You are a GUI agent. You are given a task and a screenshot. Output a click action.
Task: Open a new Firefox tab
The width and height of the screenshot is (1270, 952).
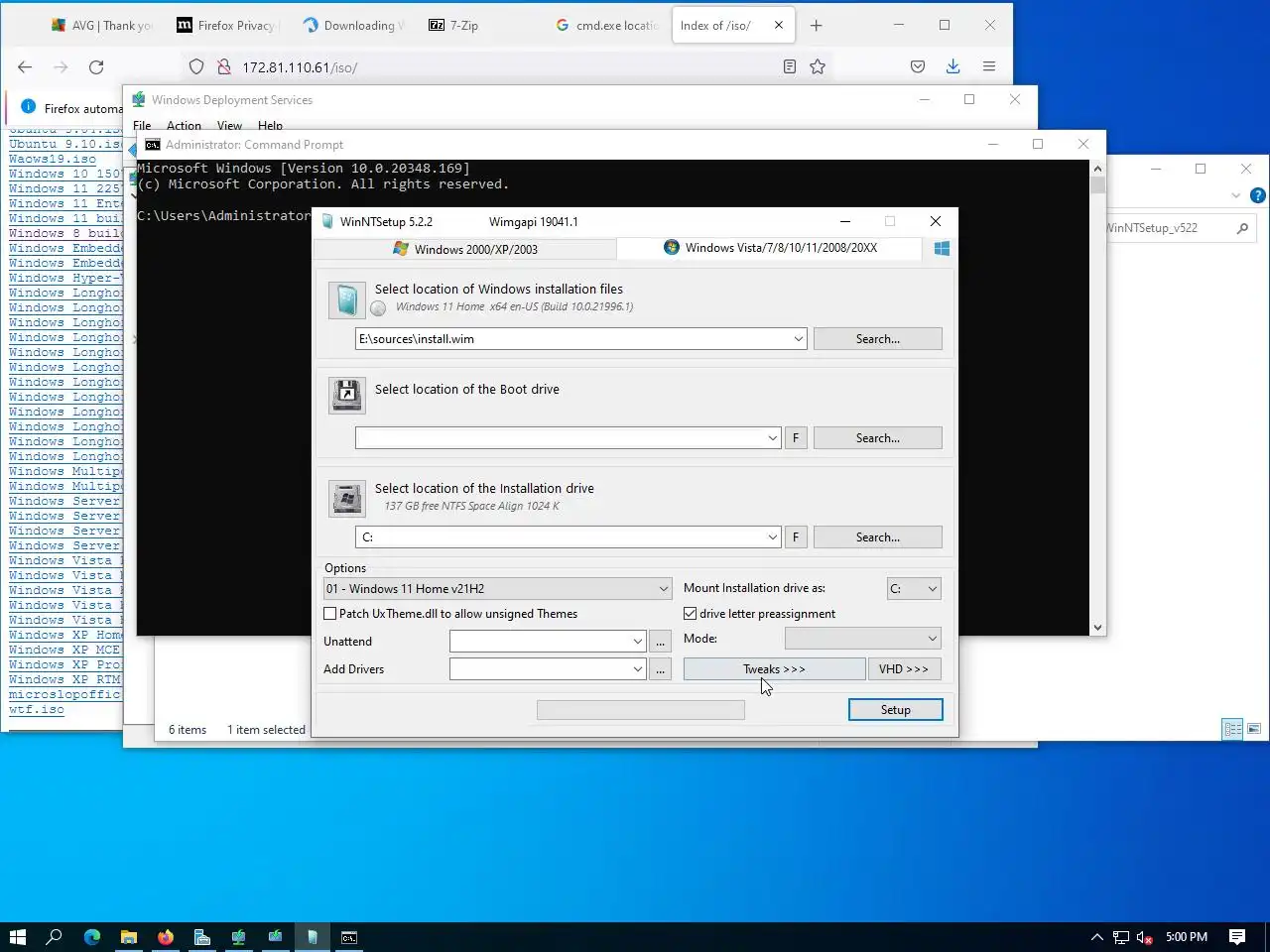[817, 25]
